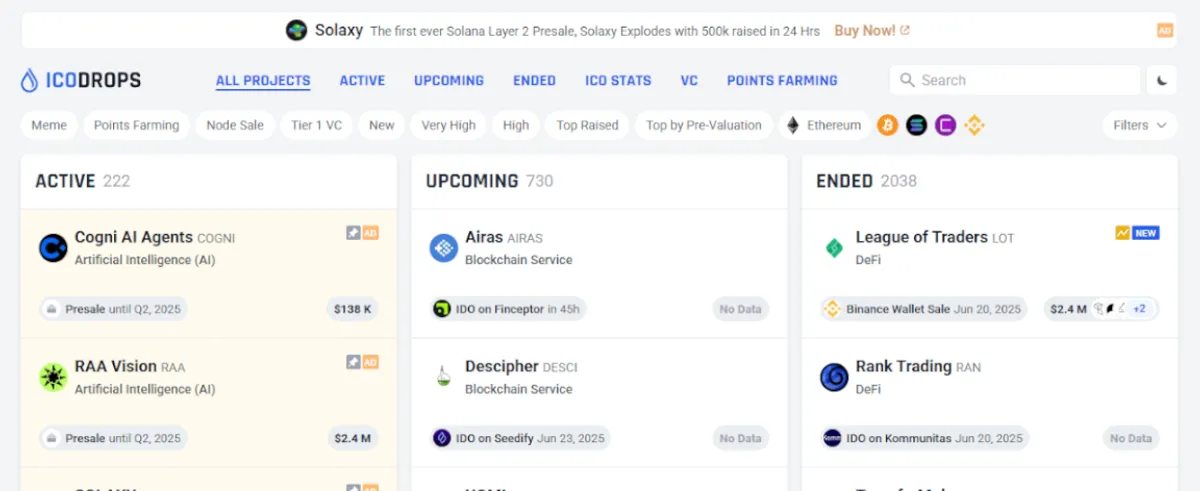This screenshot has height=491, width=1200.
Task: Toggle the Meme filter chip
Action: (49, 125)
